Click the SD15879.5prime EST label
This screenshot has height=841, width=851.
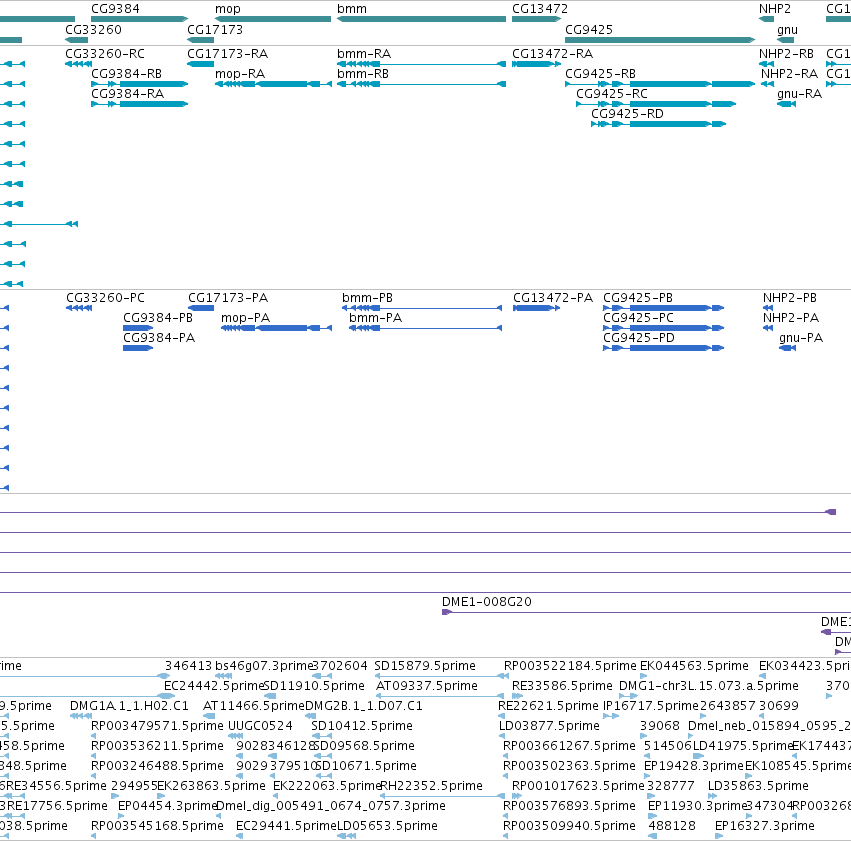click(424, 666)
